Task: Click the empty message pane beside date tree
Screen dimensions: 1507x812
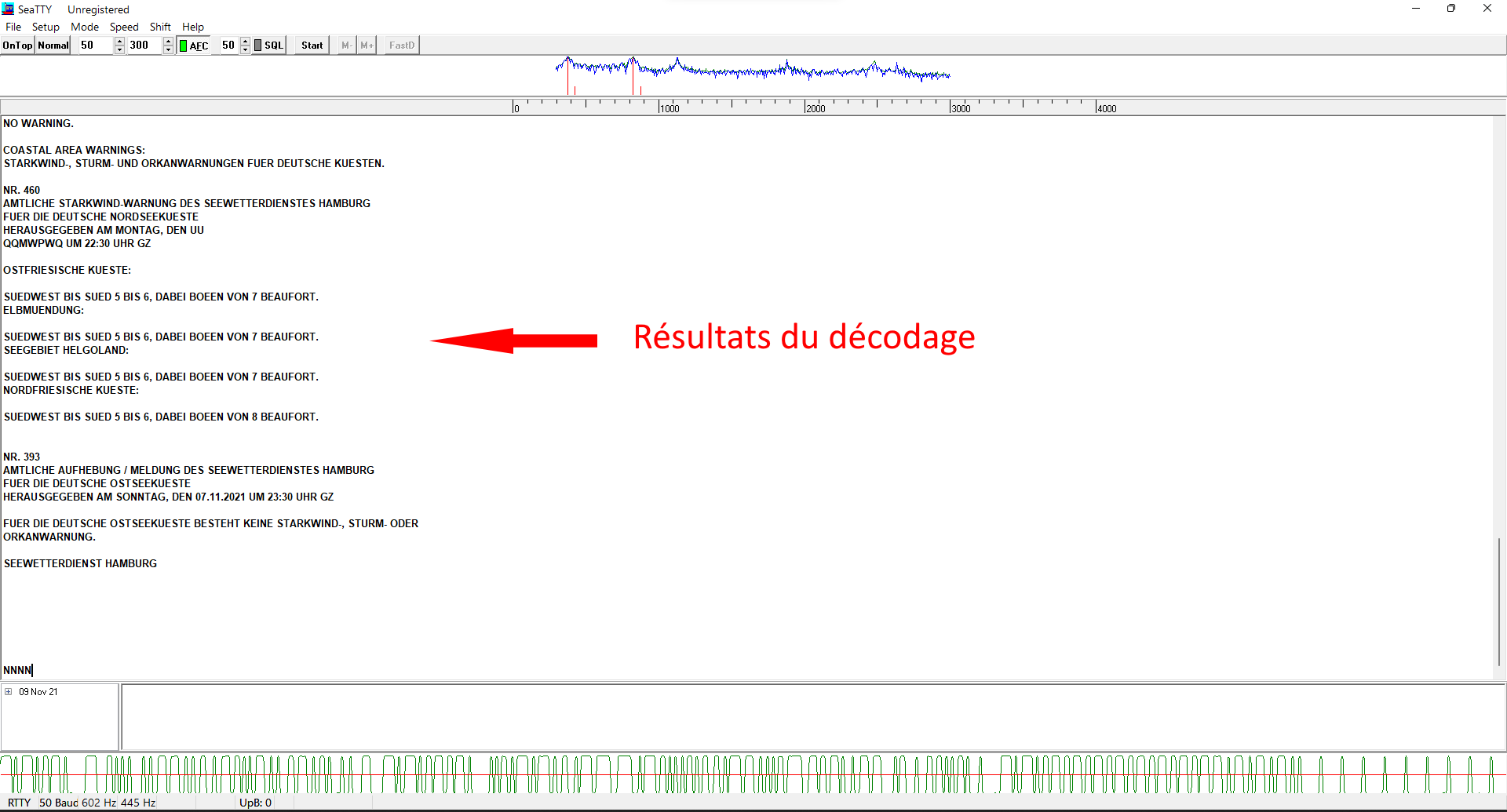Action: tap(813, 717)
